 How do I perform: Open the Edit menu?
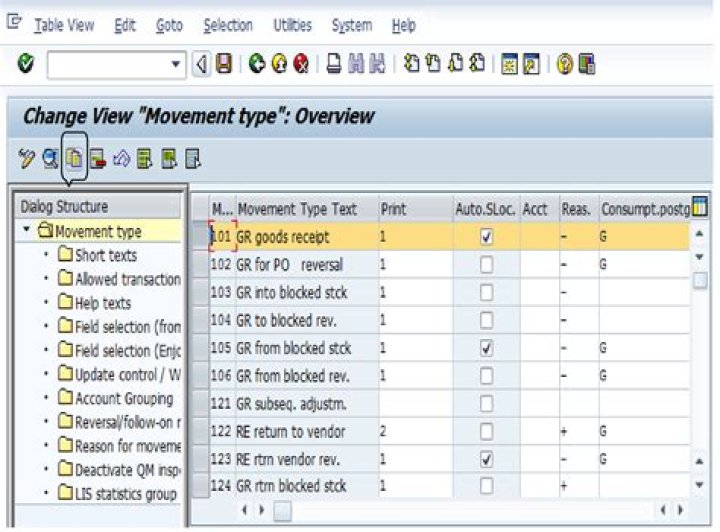(125, 25)
